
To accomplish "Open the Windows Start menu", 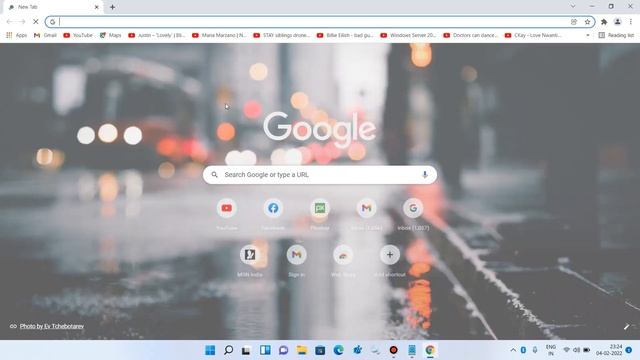I will pyautogui.click(x=210, y=350).
